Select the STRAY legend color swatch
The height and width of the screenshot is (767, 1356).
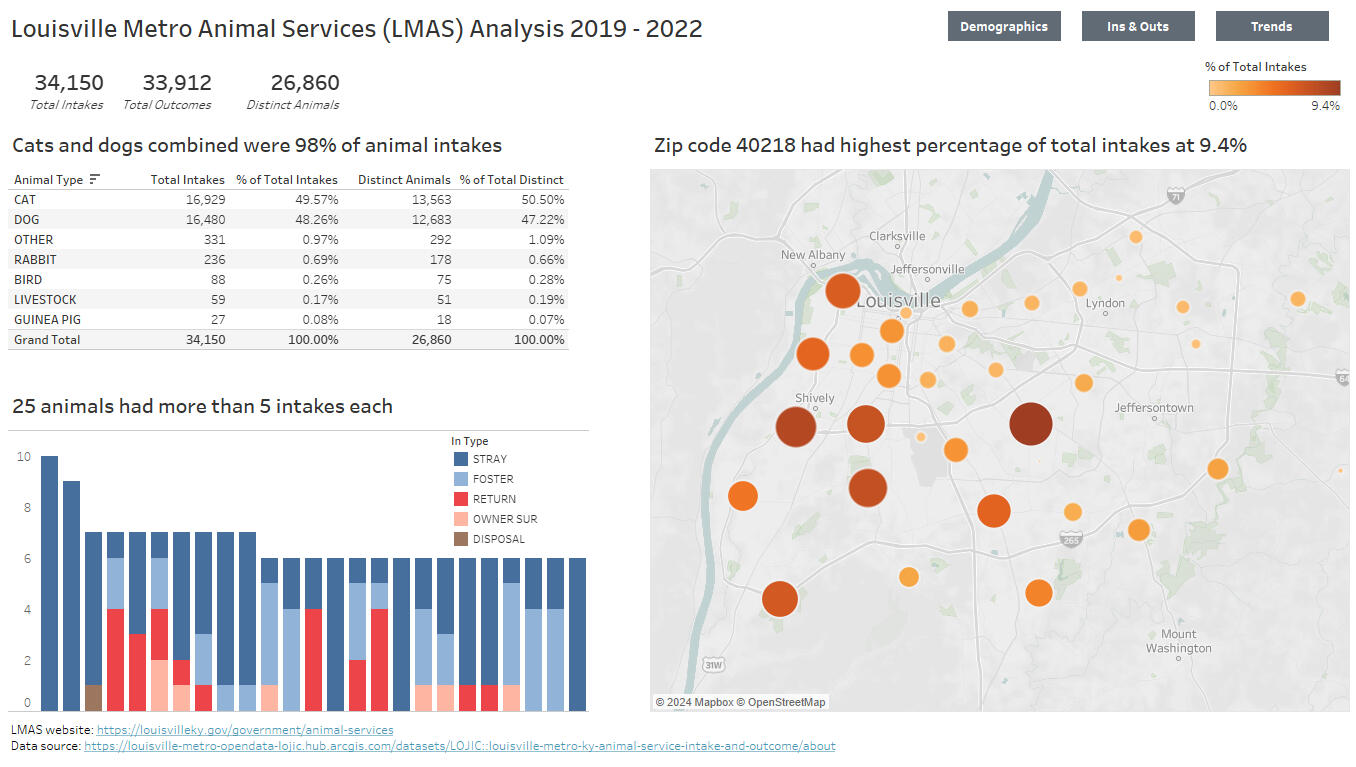[460, 459]
